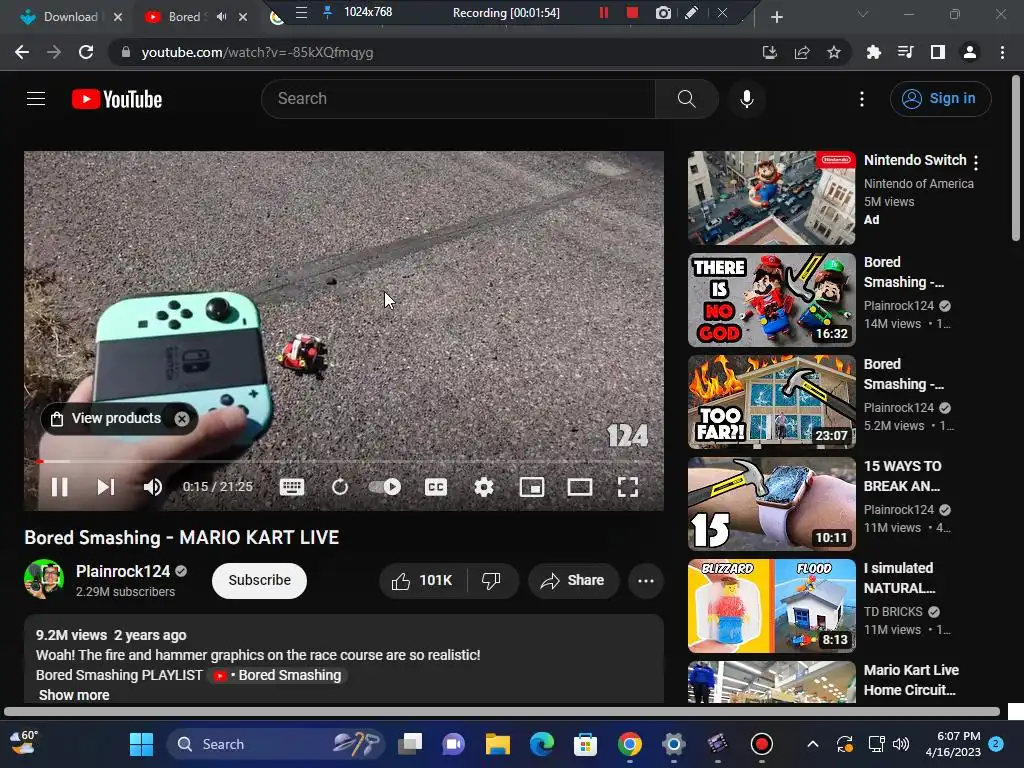Image resolution: width=1024 pixels, height=768 pixels.
Task: Dismiss the View products overlay
Action: coord(182,419)
